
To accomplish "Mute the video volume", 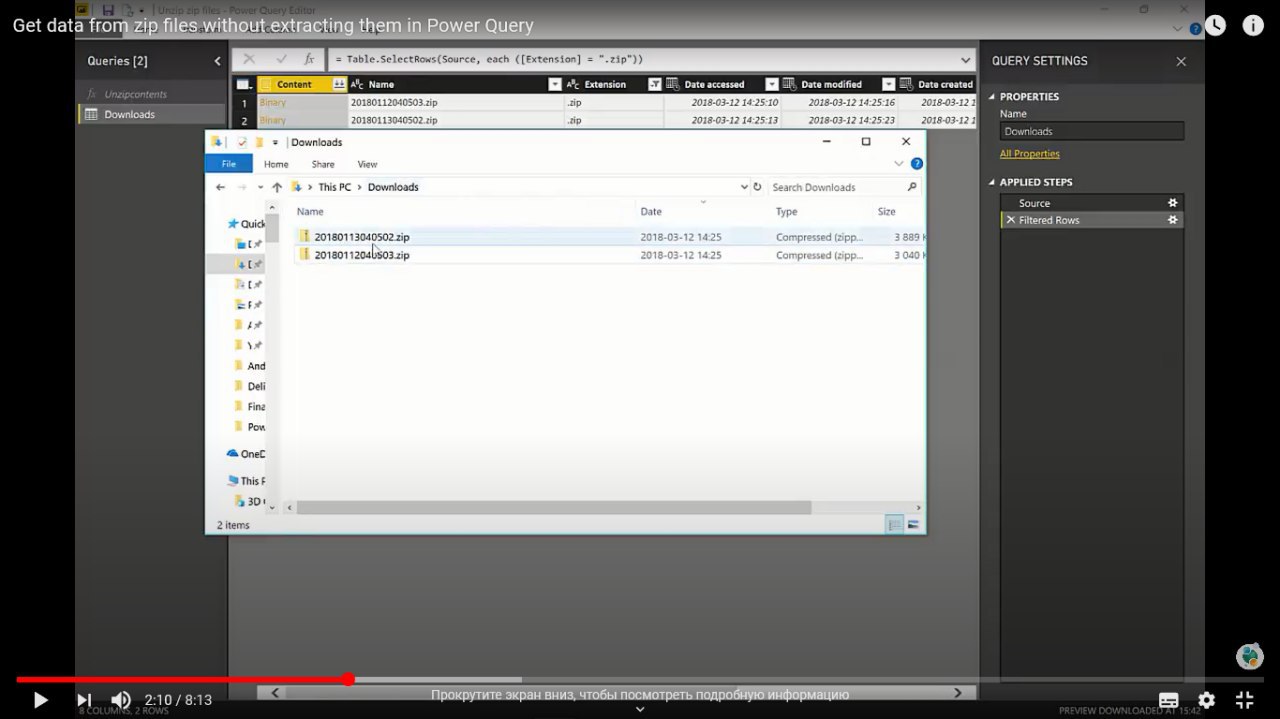I will [x=121, y=700].
